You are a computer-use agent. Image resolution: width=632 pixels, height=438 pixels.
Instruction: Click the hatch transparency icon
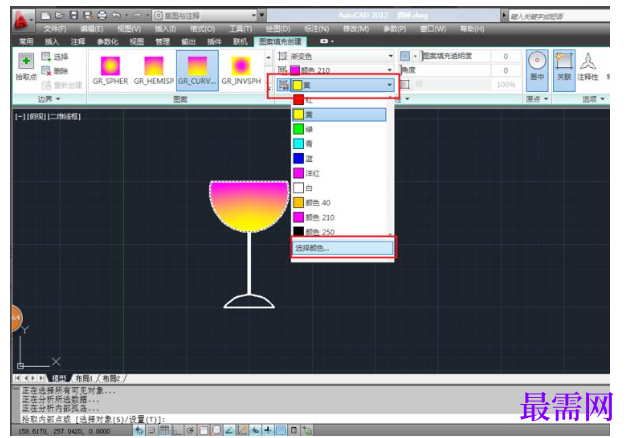coord(405,56)
